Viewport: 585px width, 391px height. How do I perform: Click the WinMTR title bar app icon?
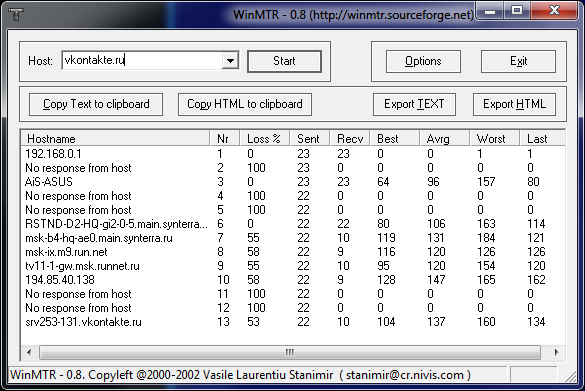(x=16, y=14)
